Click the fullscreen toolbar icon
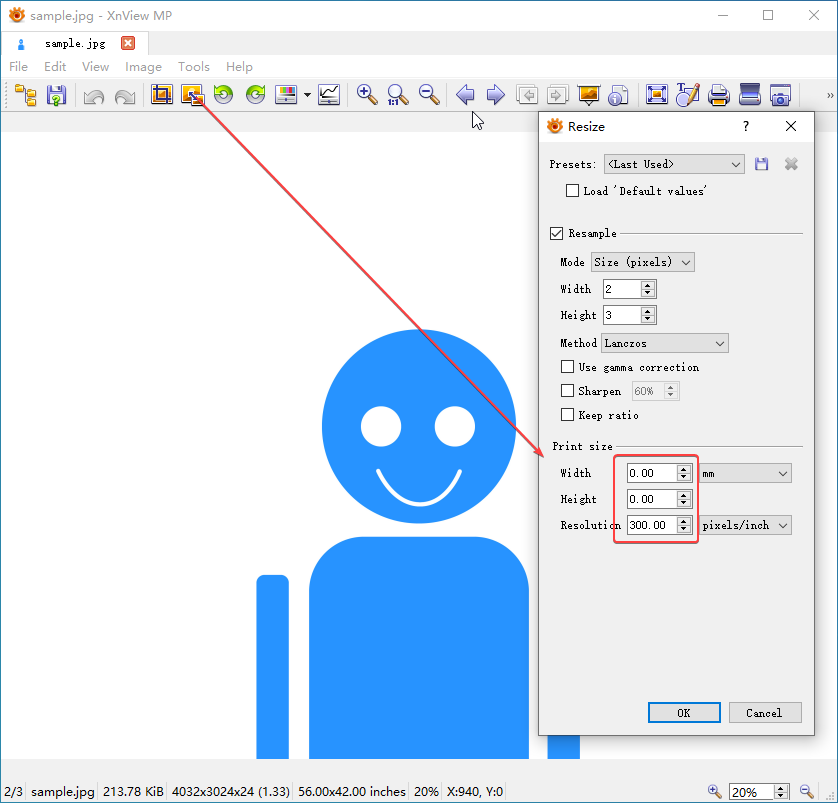This screenshot has width=838, height=803. [656, 95]
